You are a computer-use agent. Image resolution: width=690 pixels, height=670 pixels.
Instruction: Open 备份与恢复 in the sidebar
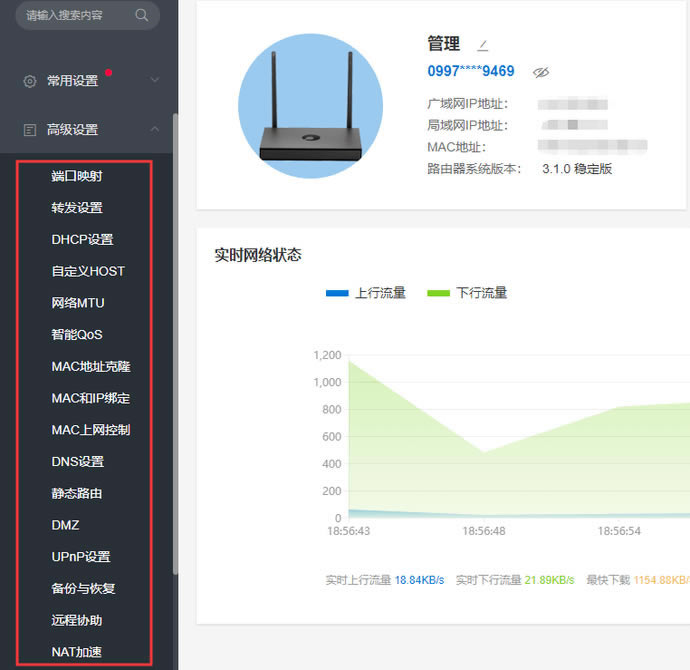point(83,589)
